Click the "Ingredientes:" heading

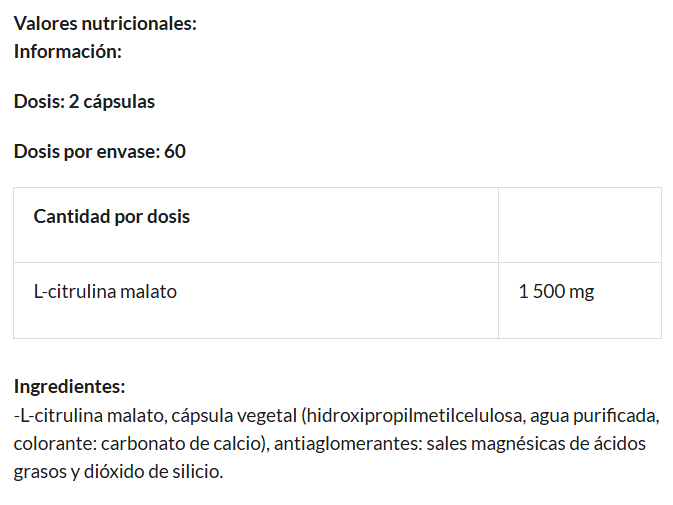69,386
